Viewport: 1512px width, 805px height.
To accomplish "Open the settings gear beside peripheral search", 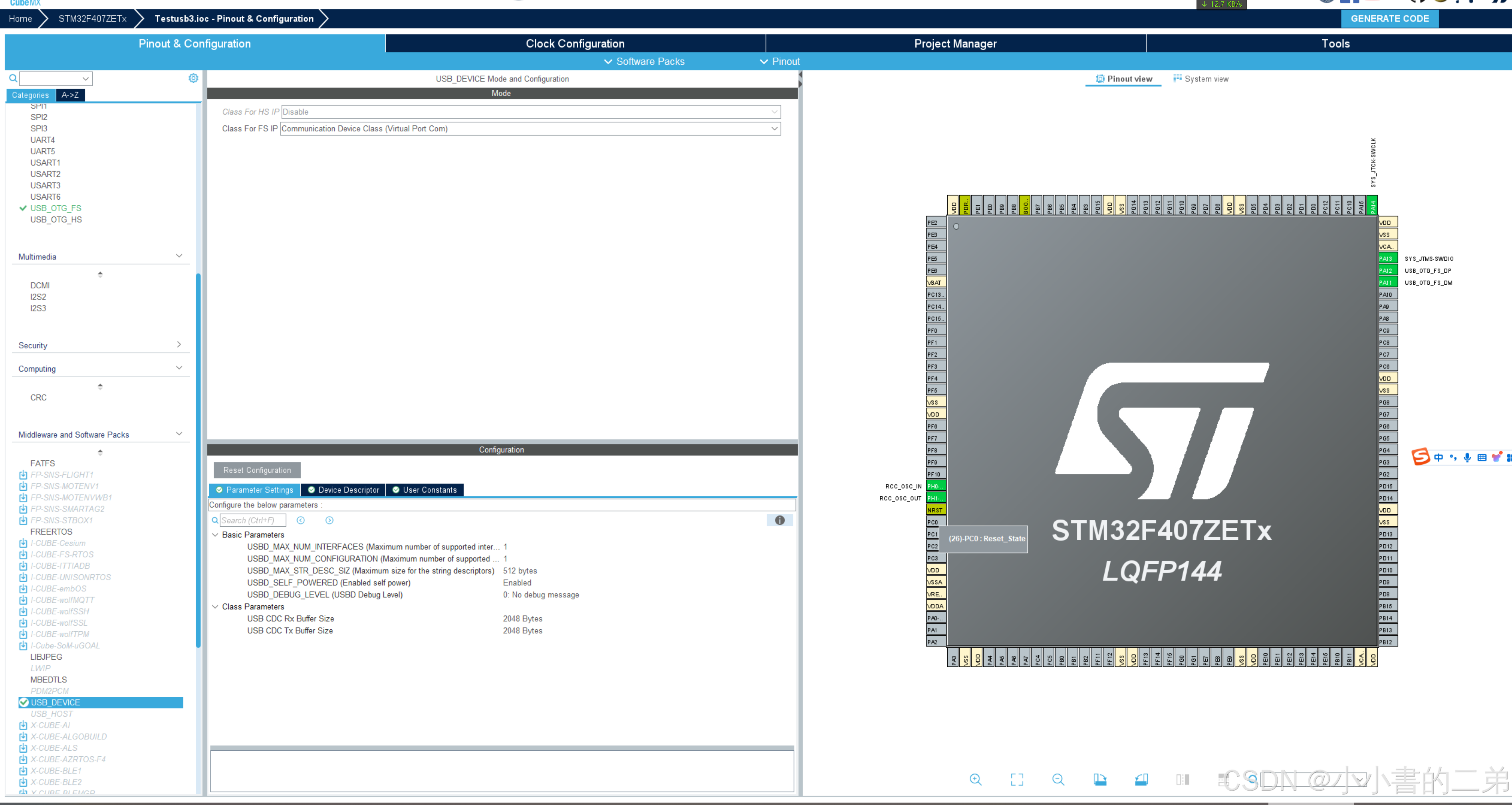I will point(193,78).
